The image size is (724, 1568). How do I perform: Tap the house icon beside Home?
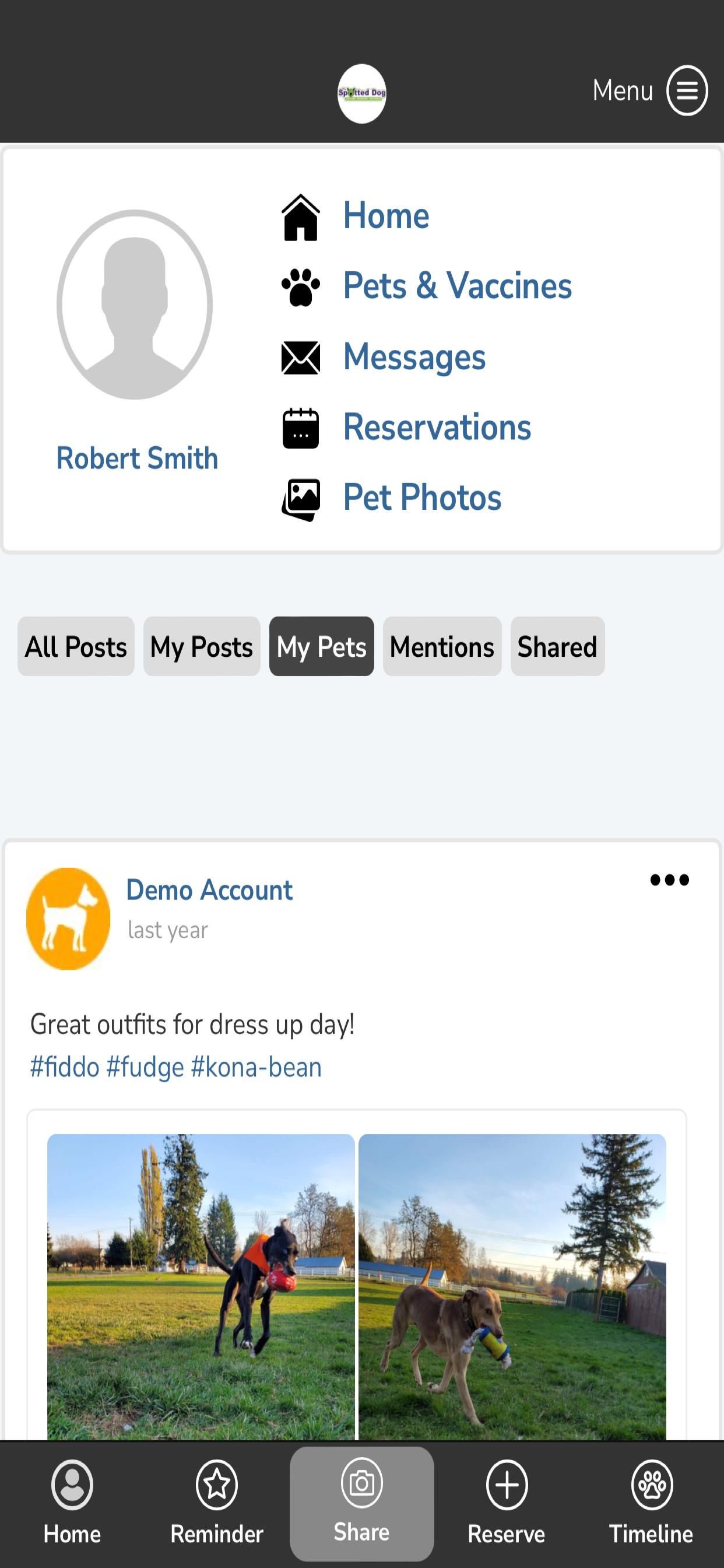click(301, 218)
